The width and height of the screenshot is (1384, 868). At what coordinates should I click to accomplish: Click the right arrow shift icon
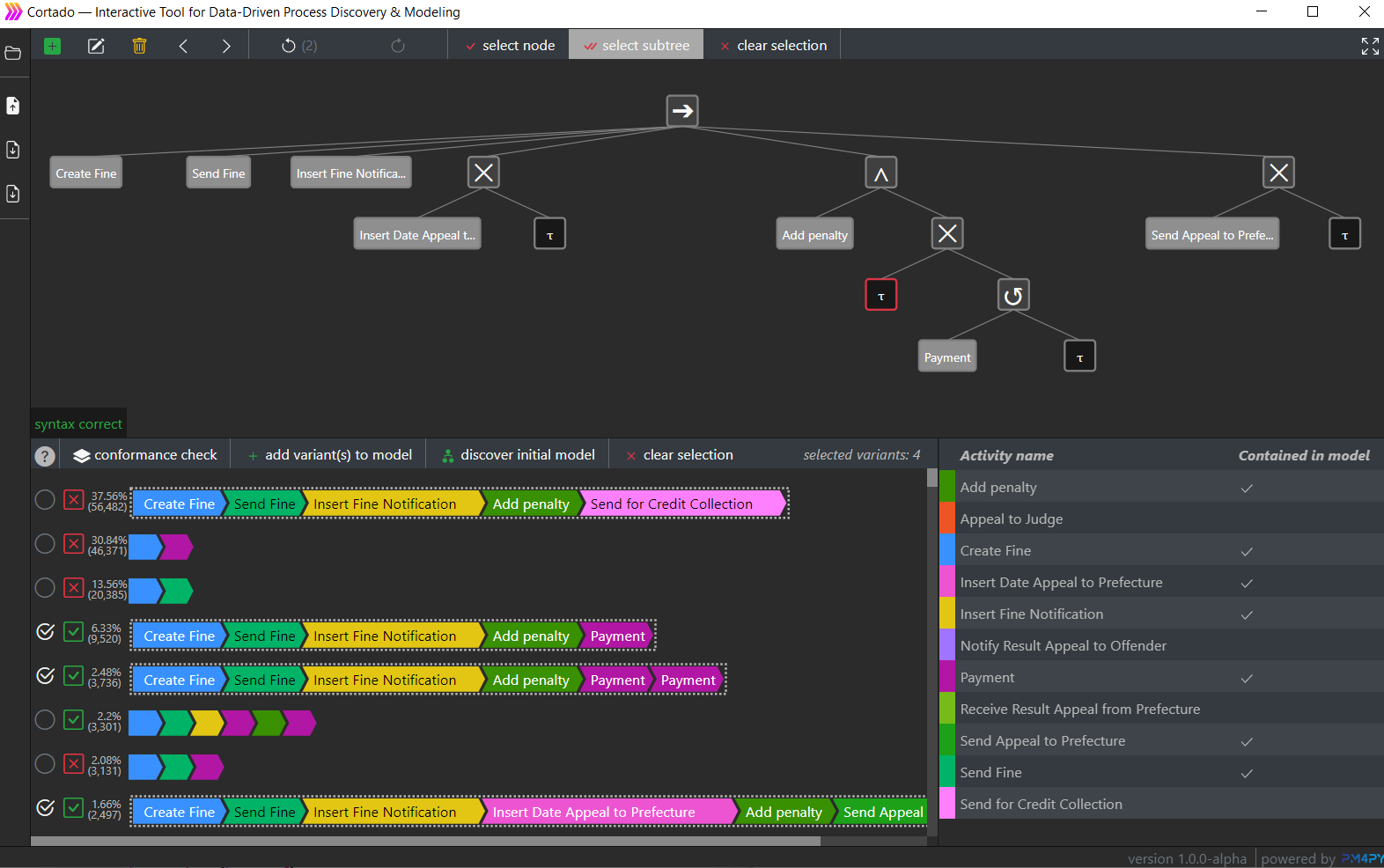(226, 46)
